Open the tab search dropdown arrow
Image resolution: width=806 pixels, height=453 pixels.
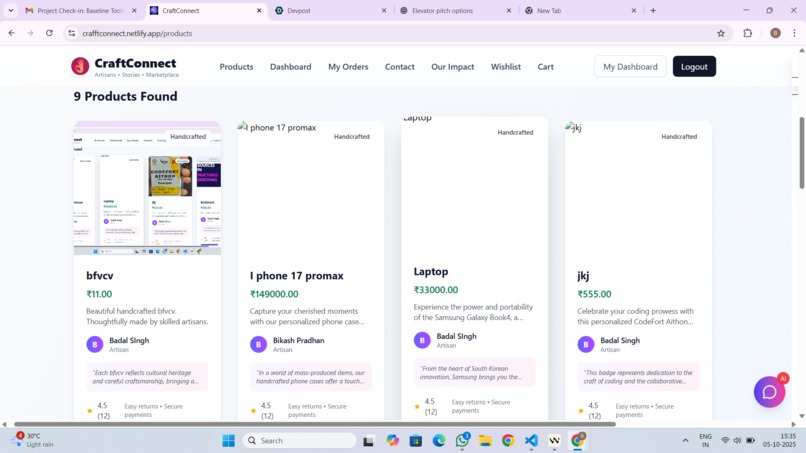pos(10,10)
